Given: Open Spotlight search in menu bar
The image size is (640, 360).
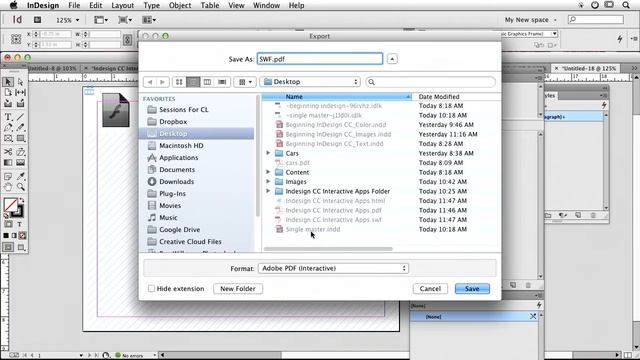Looking at the screenshot, I should pos(626,5).
